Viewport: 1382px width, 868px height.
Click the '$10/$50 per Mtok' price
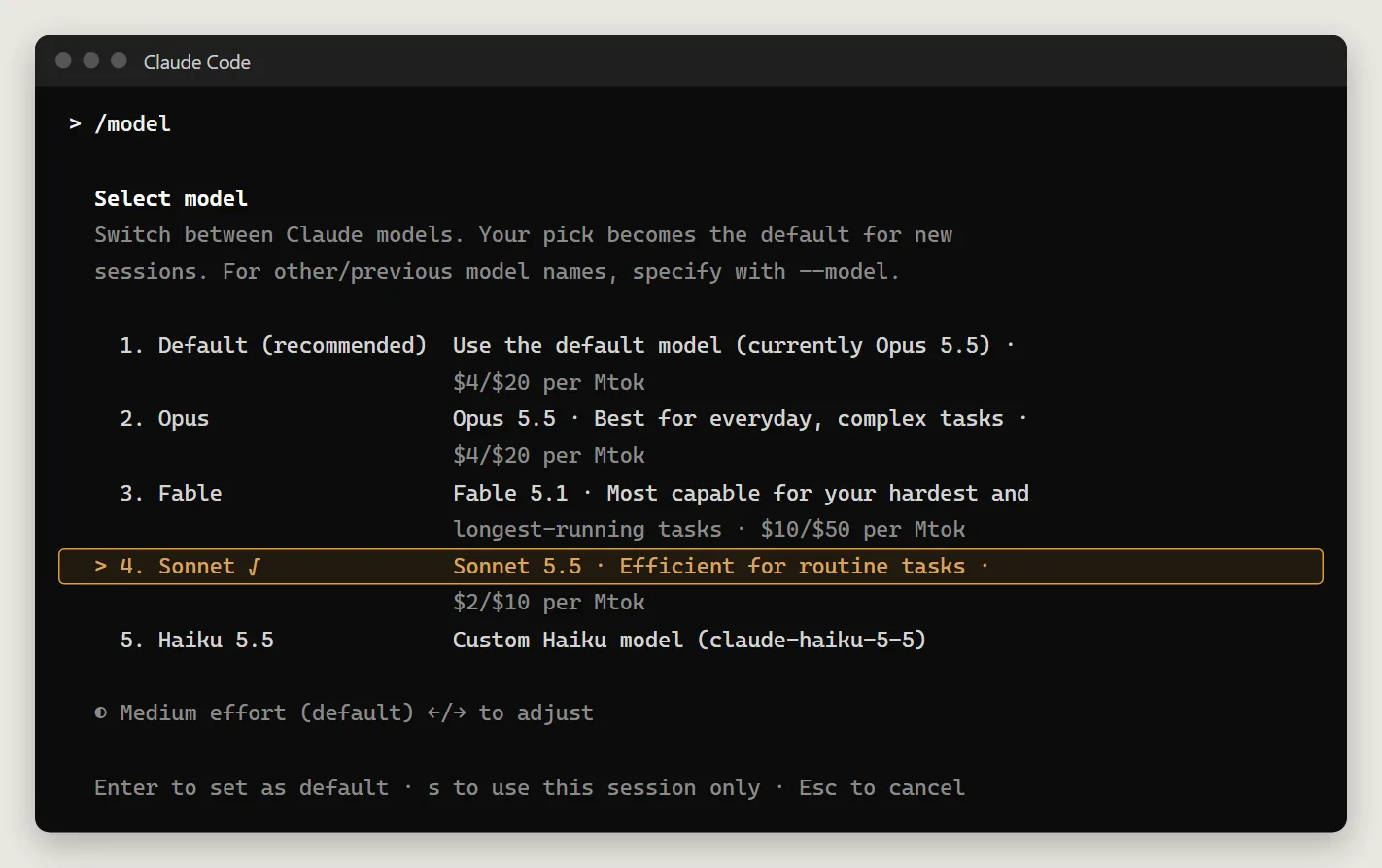point(863,530)
